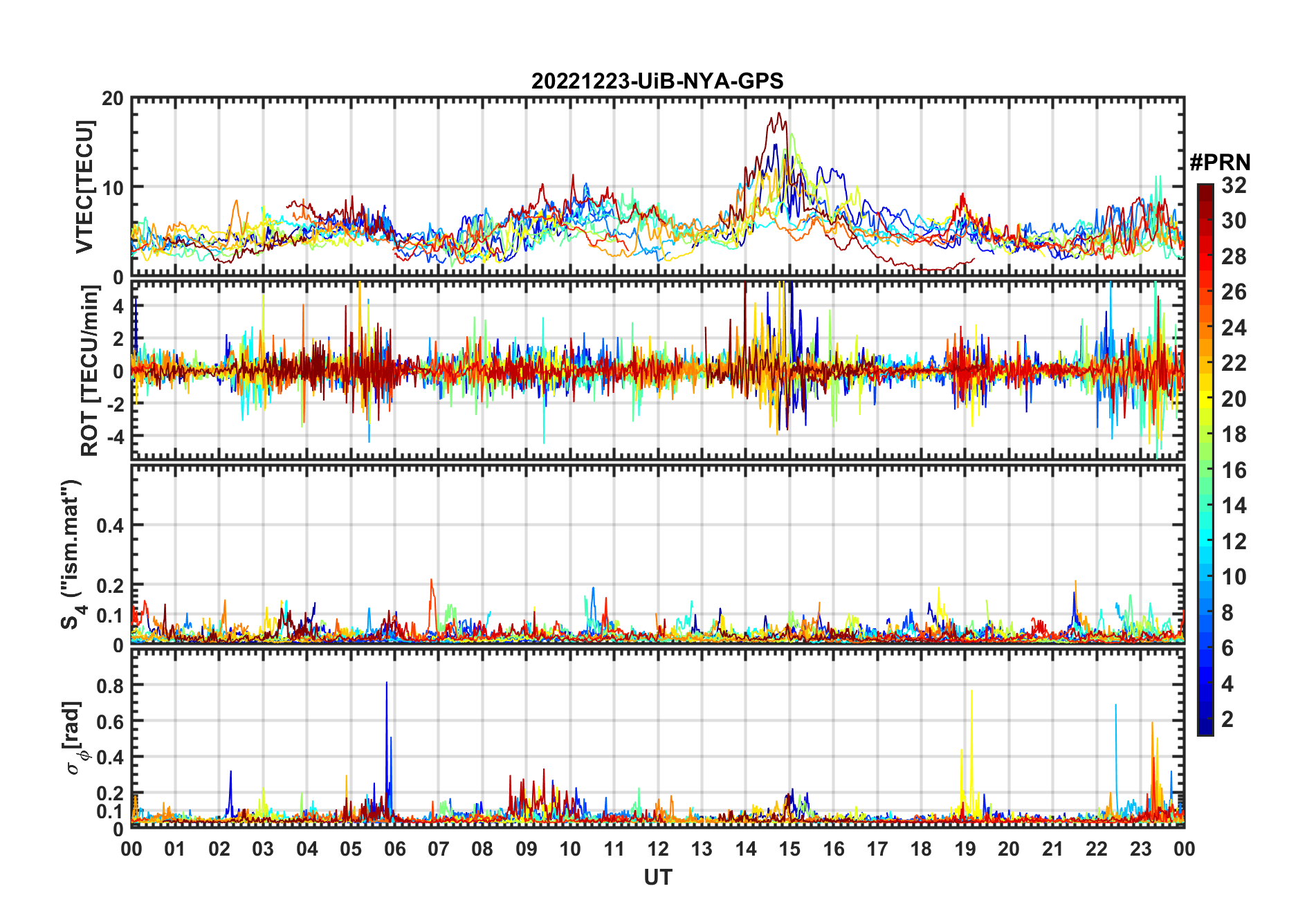Image resolution: width=1316 pixels, height=920 pixels.
Task: Click the 15 hour tick on time axis
Action: tap(789, 849)
